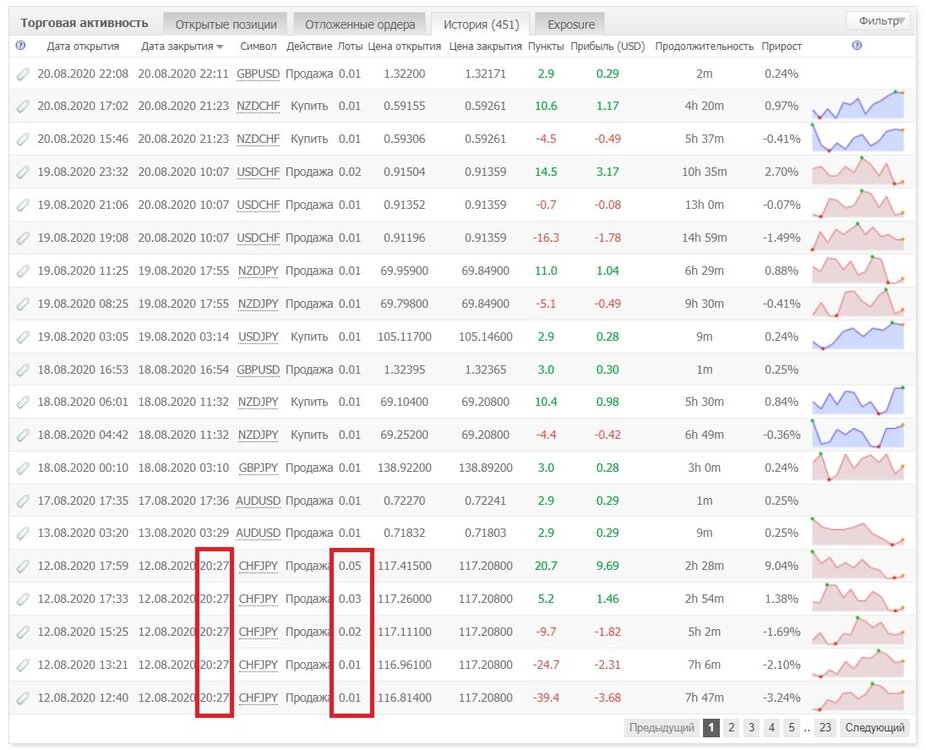
Task: Go to page 2 of history
Action: coord(731,727)
